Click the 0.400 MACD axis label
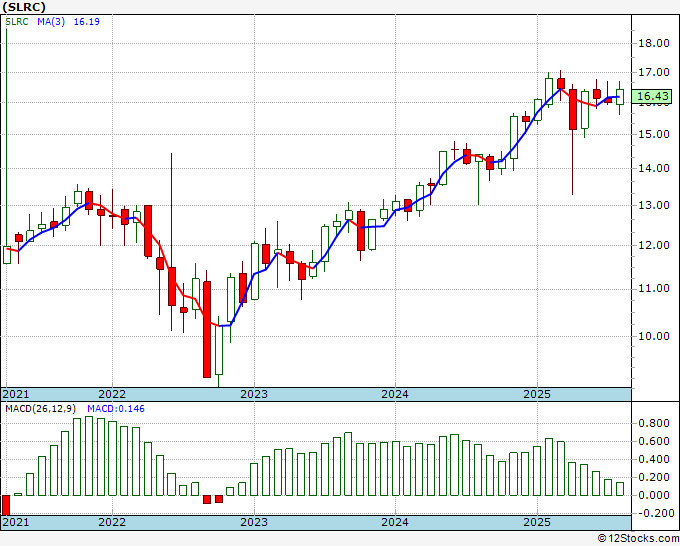680x546 pixels. point(654,459)
